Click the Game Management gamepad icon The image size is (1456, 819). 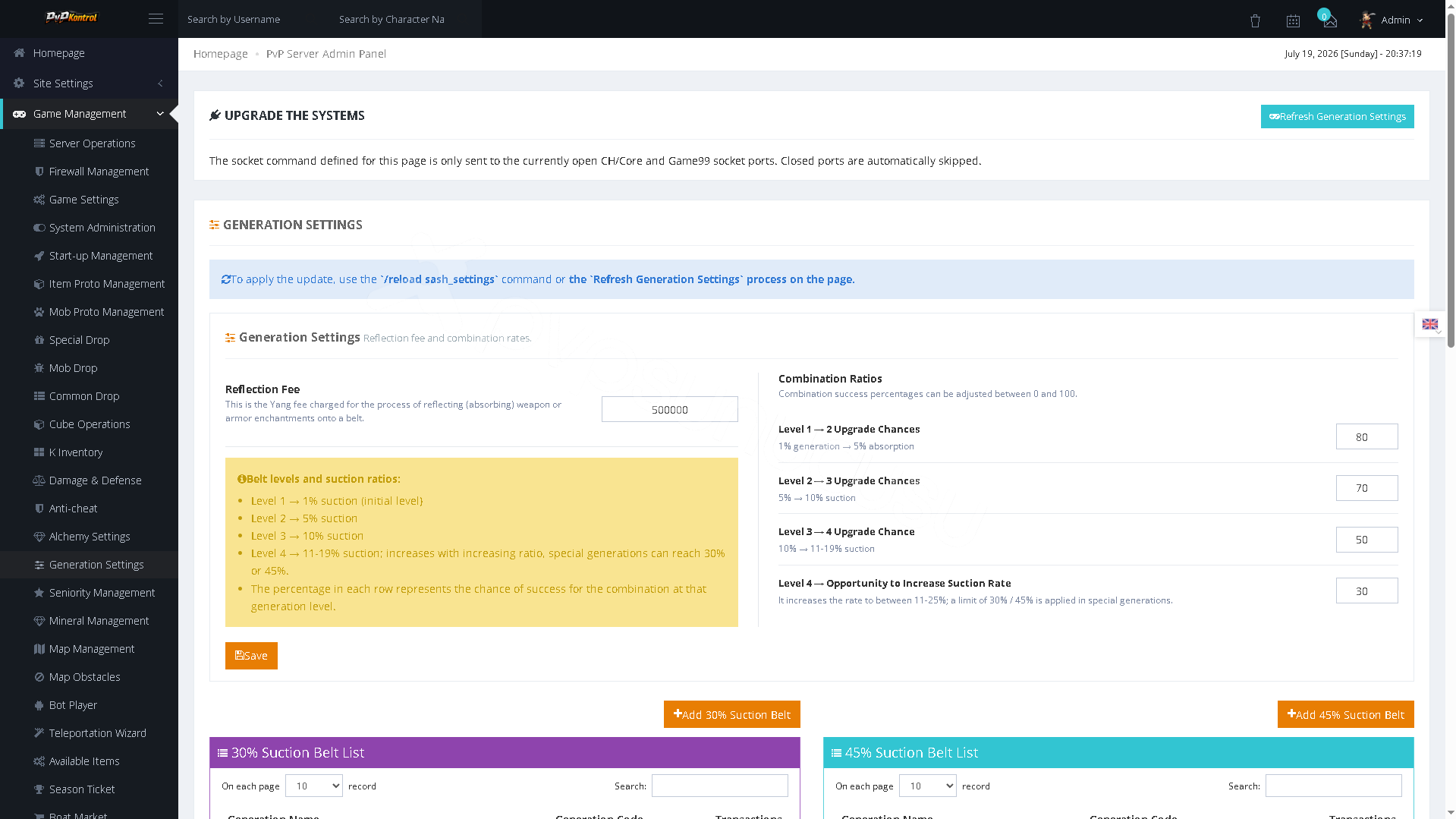pos(20,114)
